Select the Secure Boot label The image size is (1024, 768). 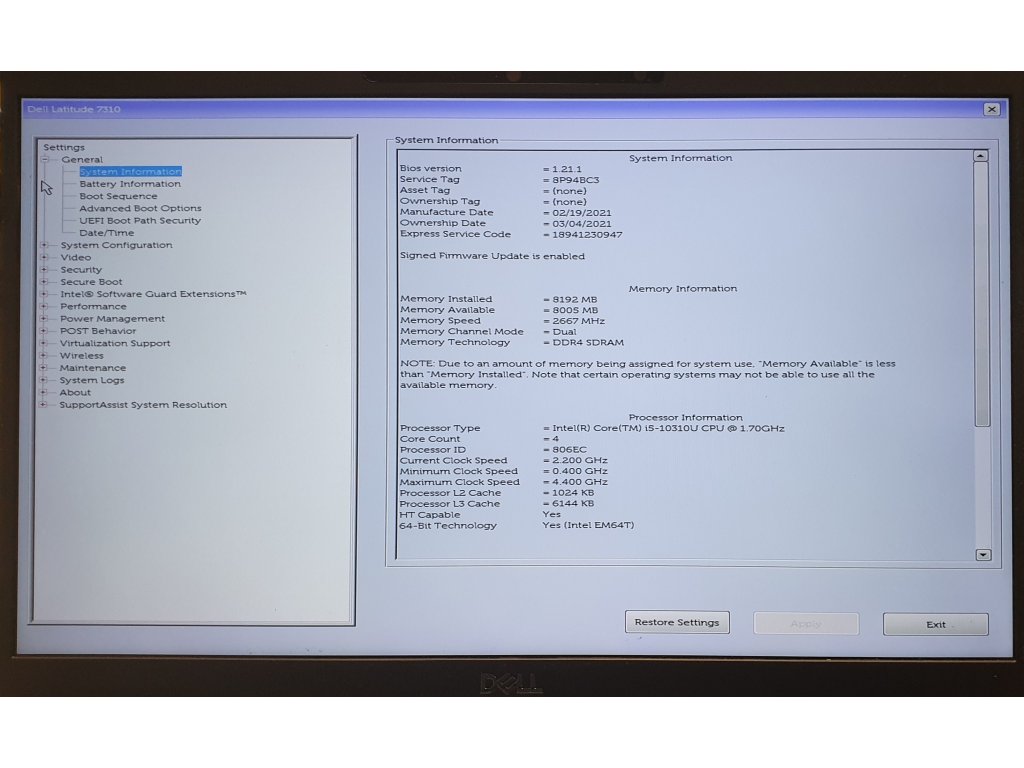[x=91, y=282]
